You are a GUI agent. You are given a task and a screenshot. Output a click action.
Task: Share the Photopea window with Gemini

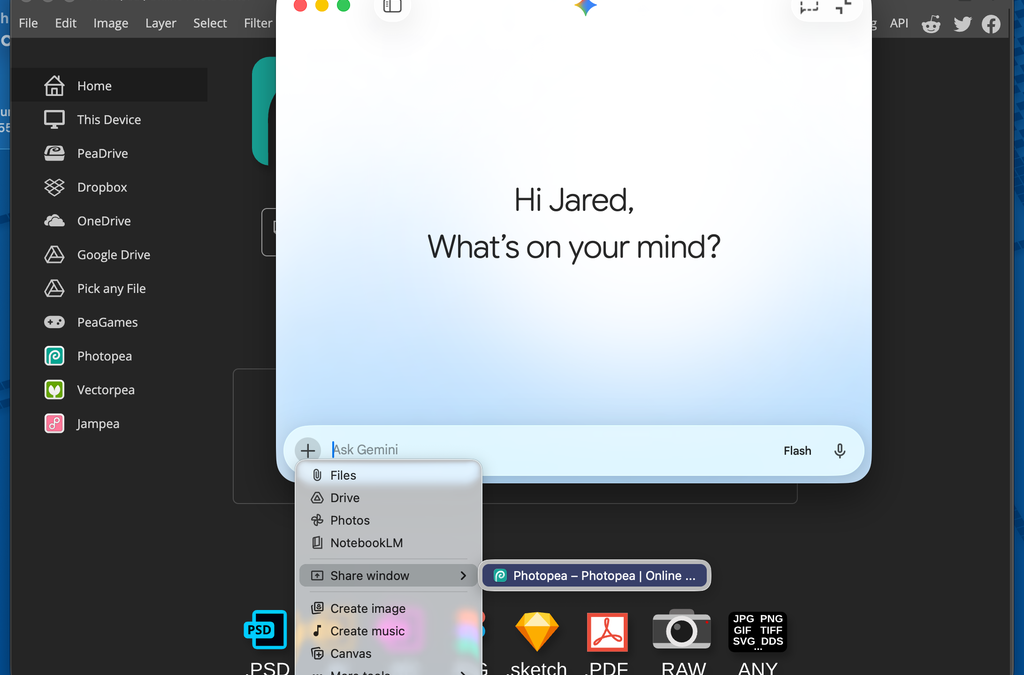point(595,576)
